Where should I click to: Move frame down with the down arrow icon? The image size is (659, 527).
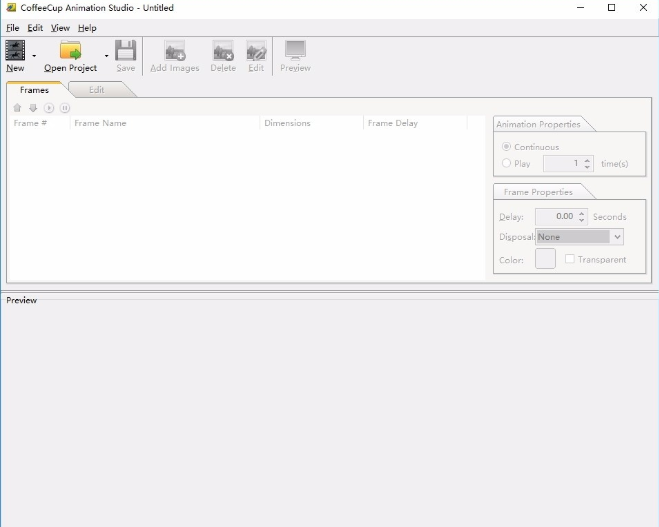33,108
